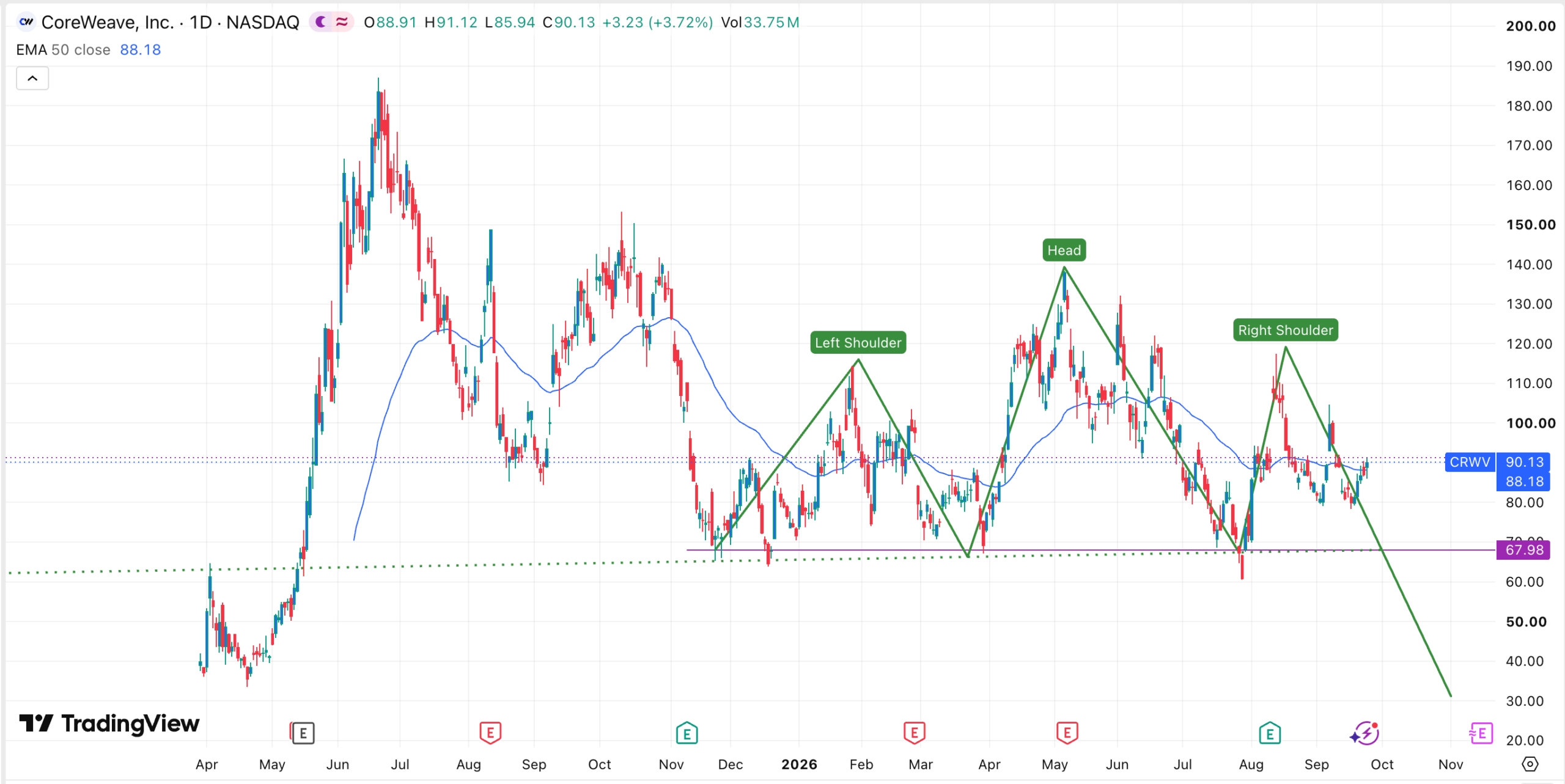Viewport: 1565px width, 784px height.
Task: Click the 30.00 price axis label
Action: click(x=1525, y=701)
